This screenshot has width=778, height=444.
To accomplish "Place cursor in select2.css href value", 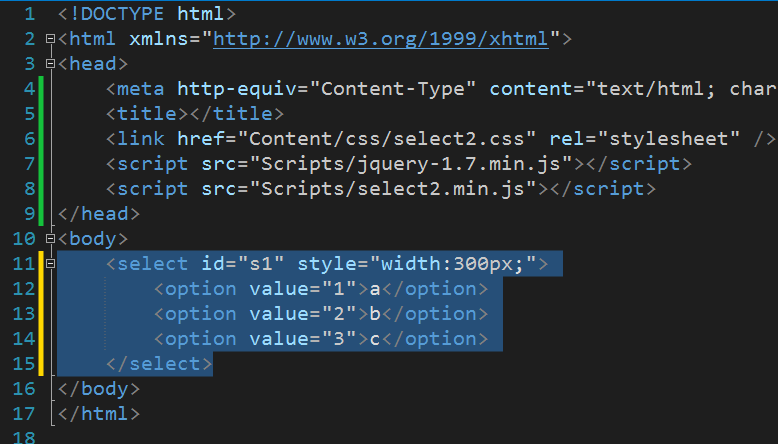I will [387, 139].
